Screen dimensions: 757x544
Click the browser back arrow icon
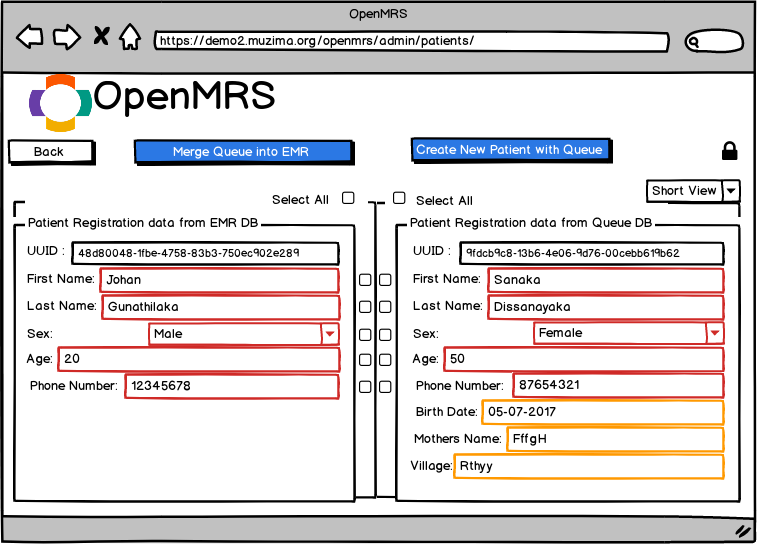(x=30, y=37)
